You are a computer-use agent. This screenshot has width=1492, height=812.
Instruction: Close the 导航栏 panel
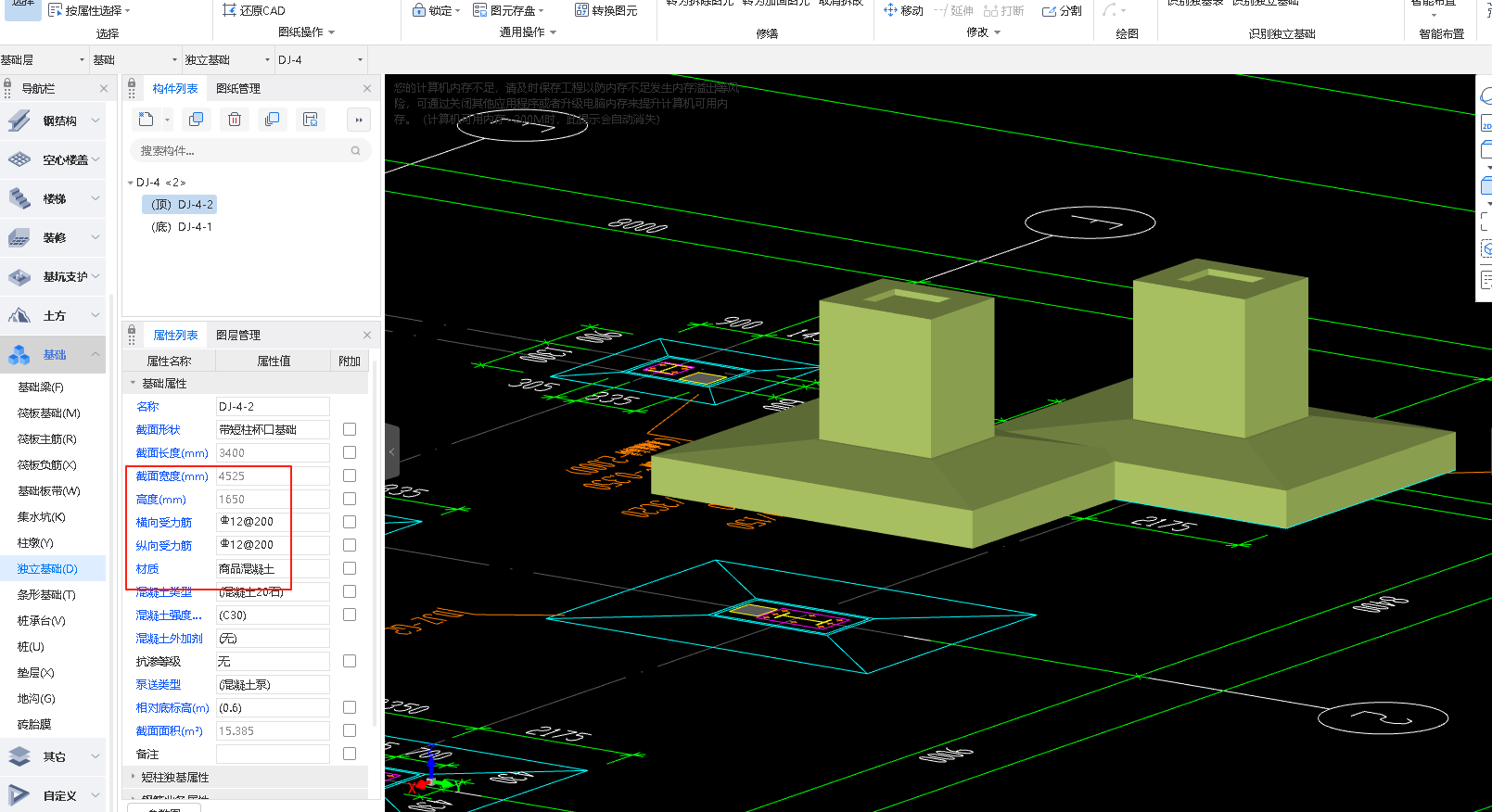pyautogui.click(x=104, y=89)
